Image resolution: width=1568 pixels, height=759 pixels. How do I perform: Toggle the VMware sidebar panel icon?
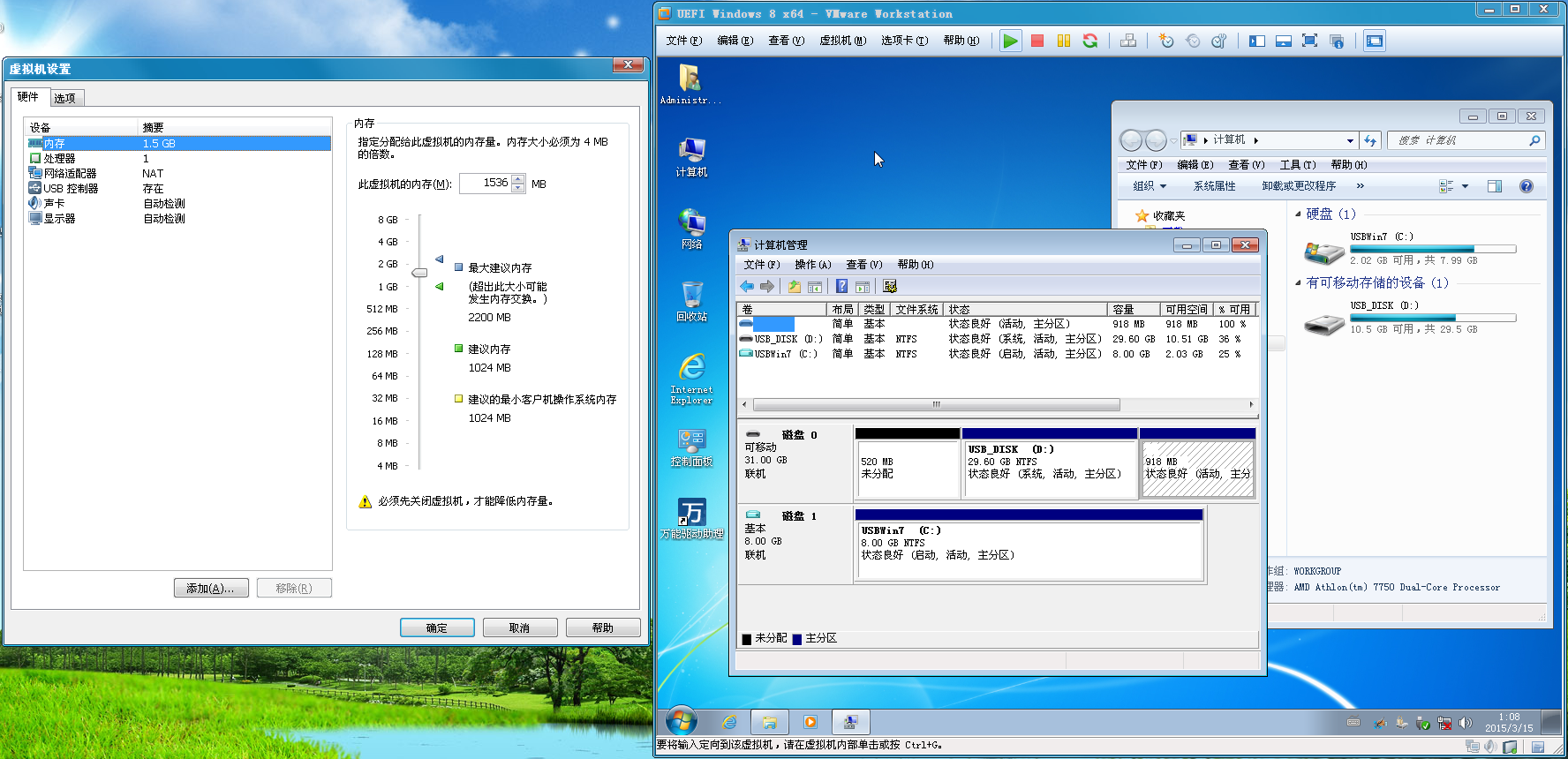(x=1257, y=41)
